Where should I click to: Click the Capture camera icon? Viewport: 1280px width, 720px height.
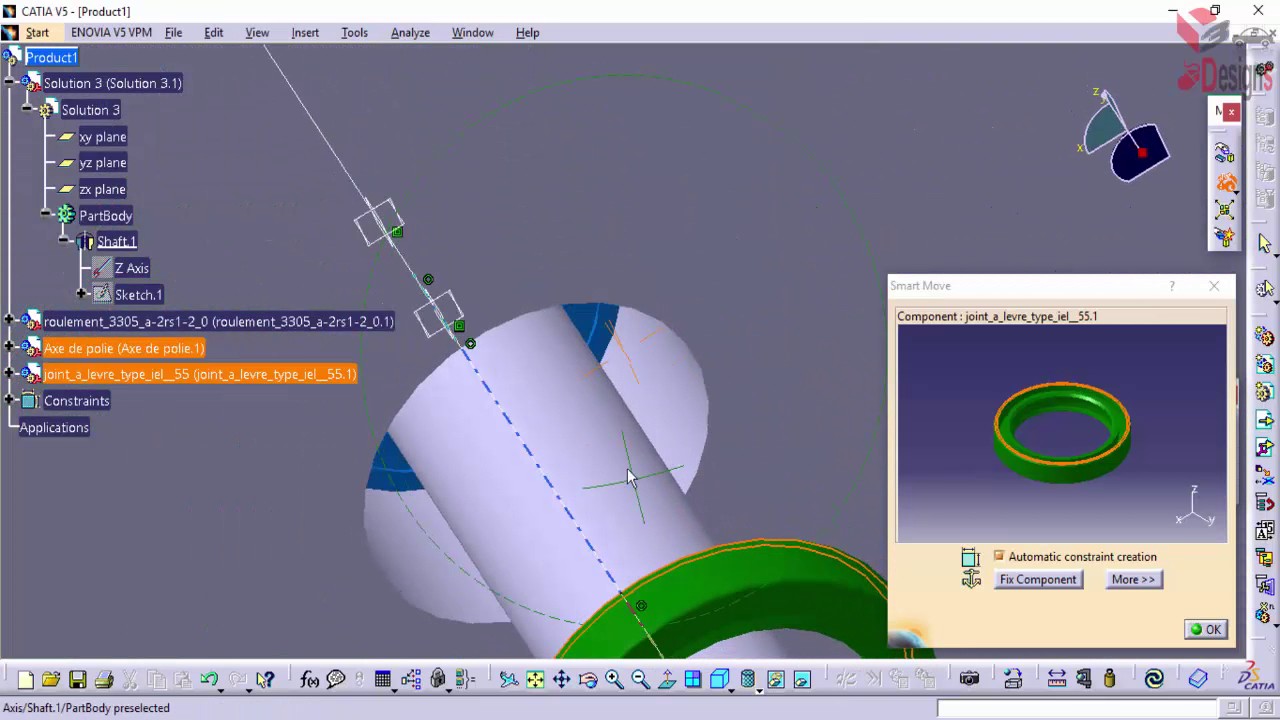(x=969, y=679)
